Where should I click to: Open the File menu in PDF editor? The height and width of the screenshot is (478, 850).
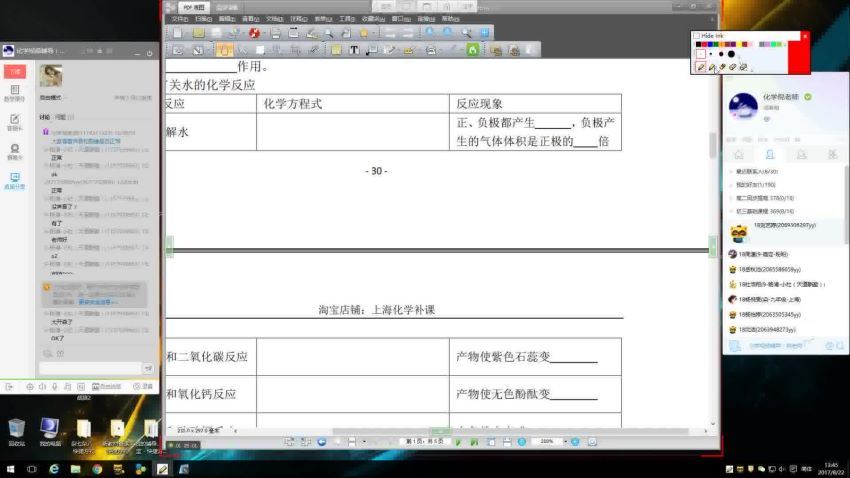pyautogui.click(x=179, y=18)
